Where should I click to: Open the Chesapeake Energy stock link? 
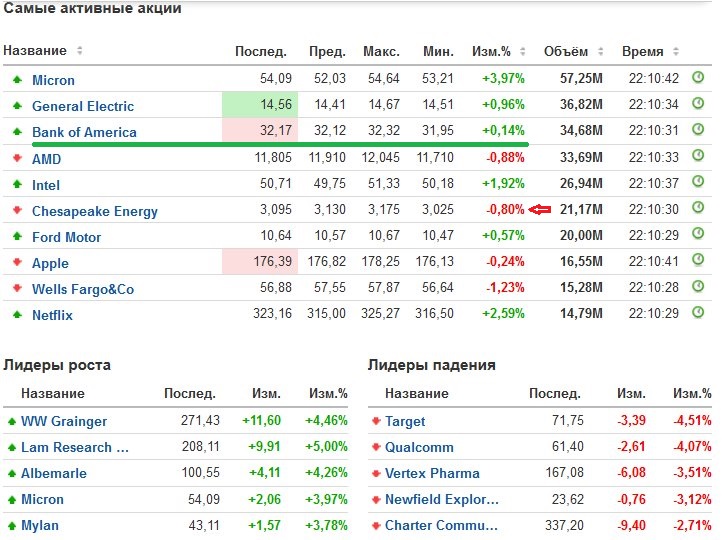click(x=94, y=211)
